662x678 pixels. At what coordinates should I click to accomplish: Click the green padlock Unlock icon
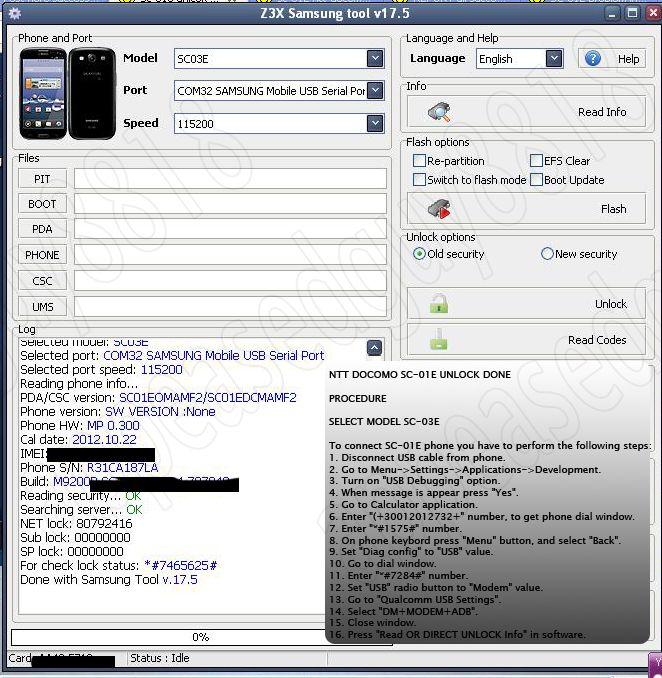(438, 304)
